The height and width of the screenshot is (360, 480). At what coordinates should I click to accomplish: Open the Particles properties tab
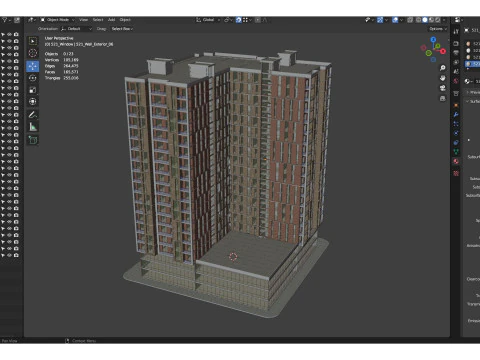pyautogui.click(x=456, y=124)
